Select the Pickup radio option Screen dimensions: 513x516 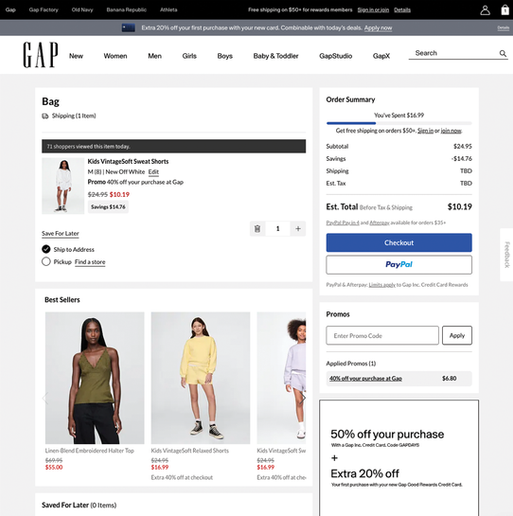(46, 262)
